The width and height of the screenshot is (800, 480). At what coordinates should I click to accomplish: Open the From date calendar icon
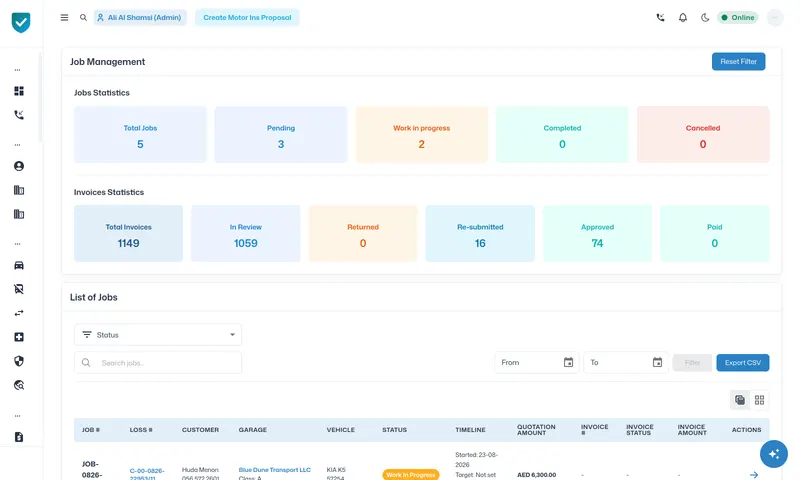click(568, 362)
